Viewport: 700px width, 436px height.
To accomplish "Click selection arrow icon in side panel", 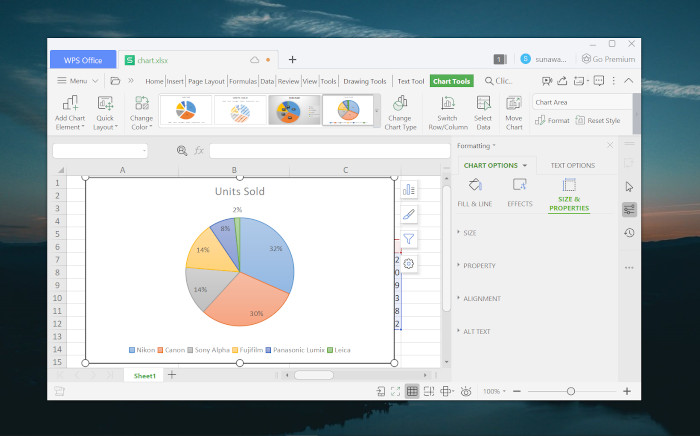I will (x=629, y=187).
